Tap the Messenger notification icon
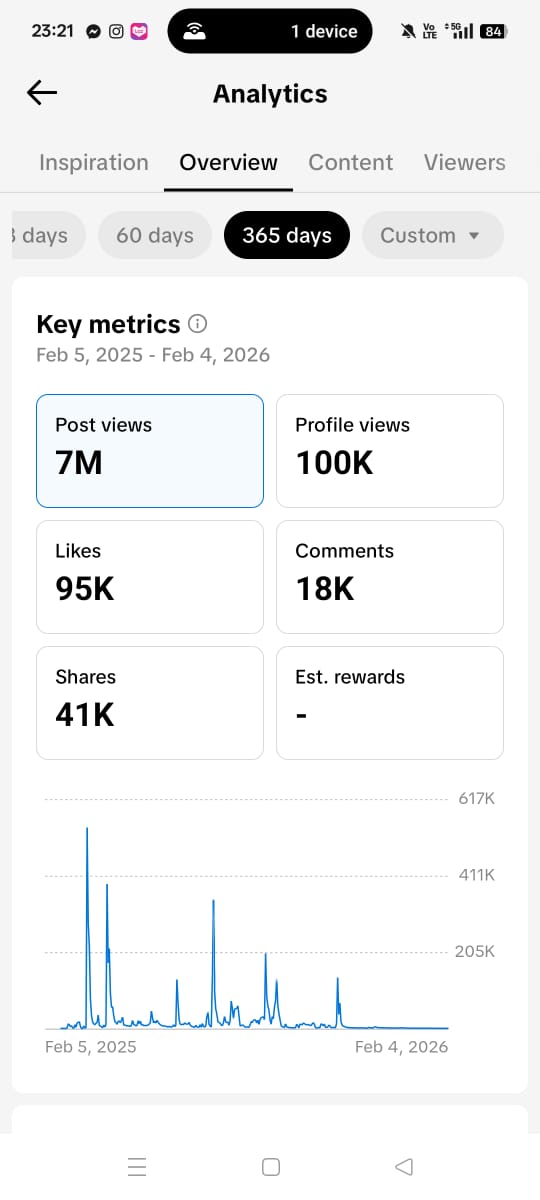 click(x=93, y=31)
